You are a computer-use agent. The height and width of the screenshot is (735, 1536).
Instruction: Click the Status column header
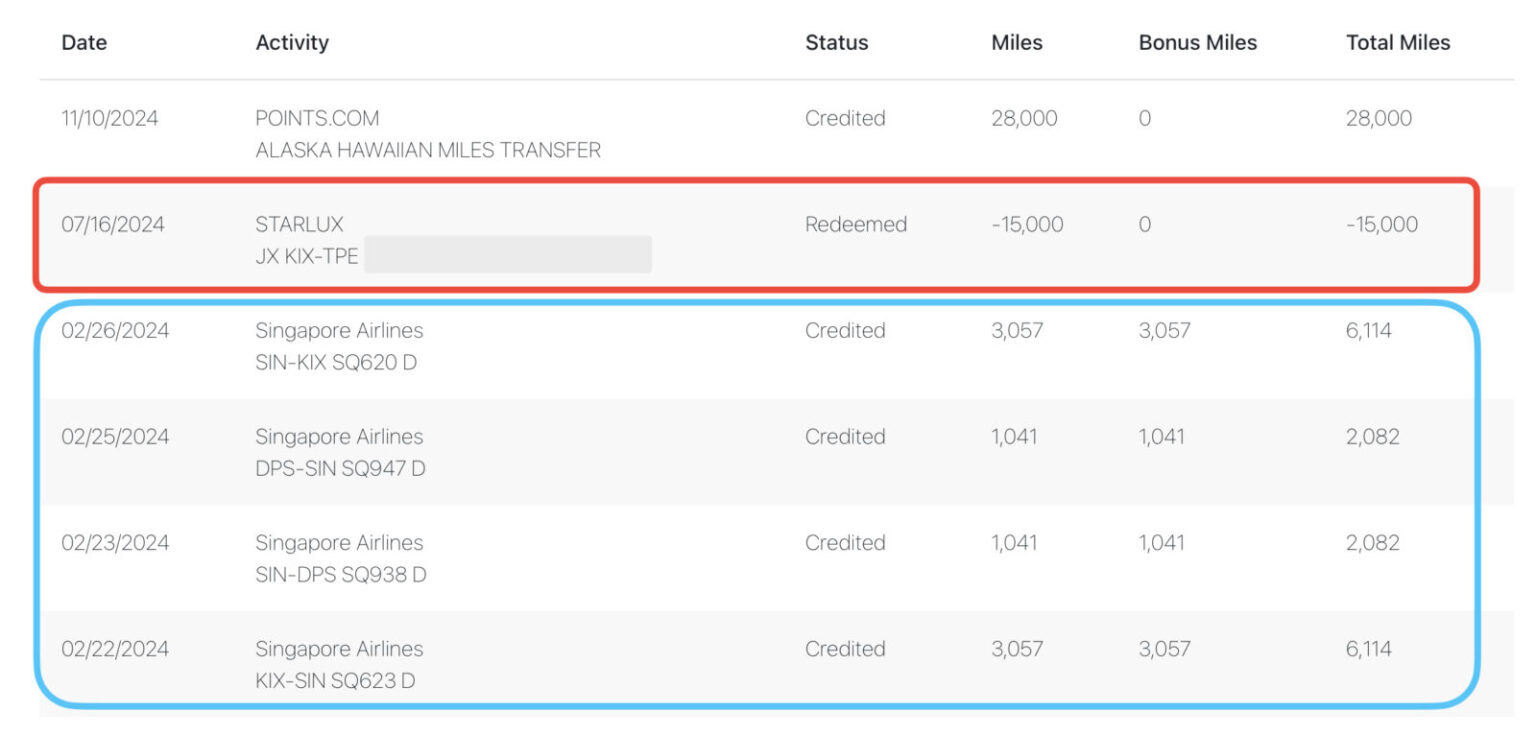836,43
